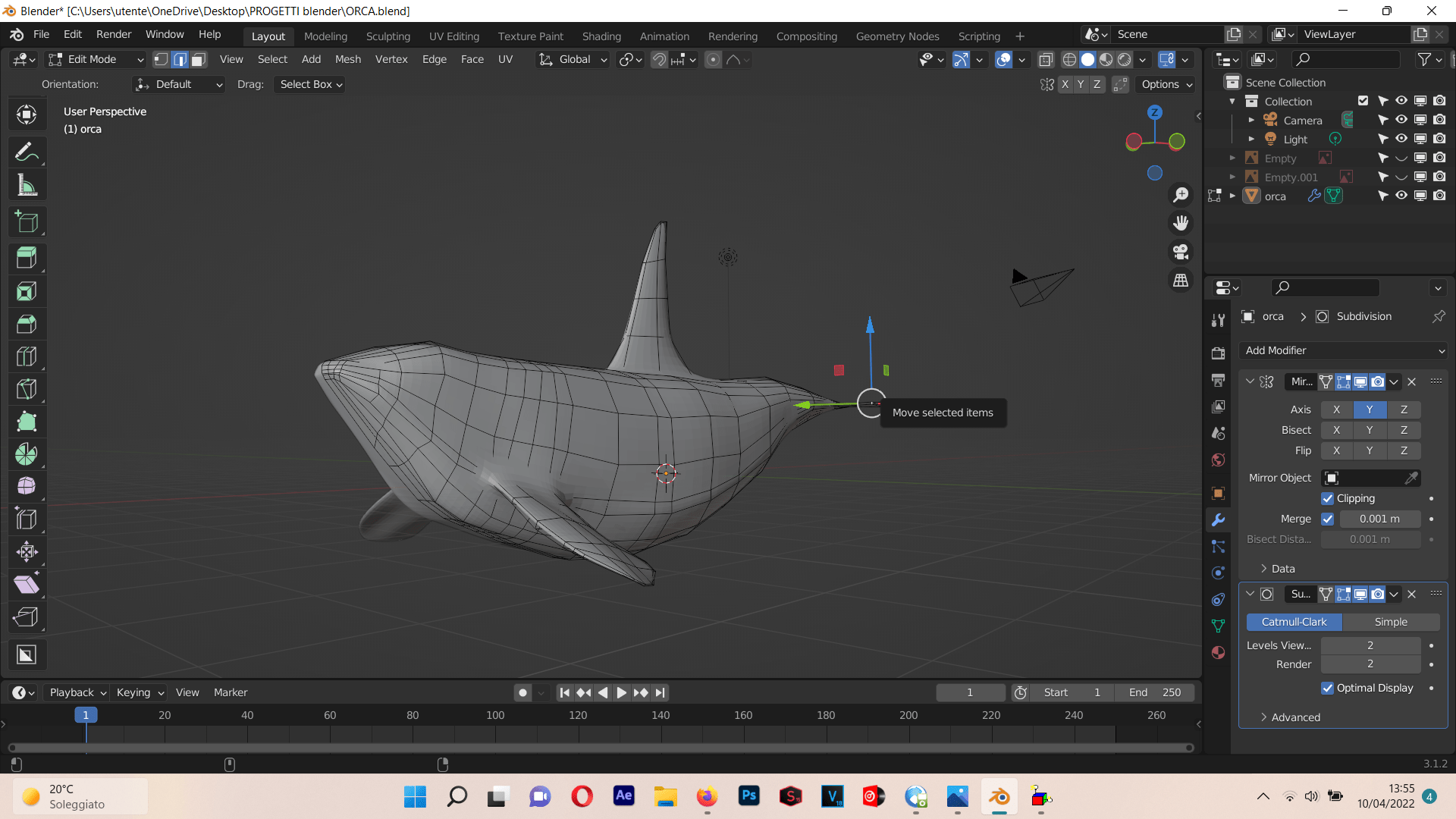Select the Smooth tool

pos(27,486)
